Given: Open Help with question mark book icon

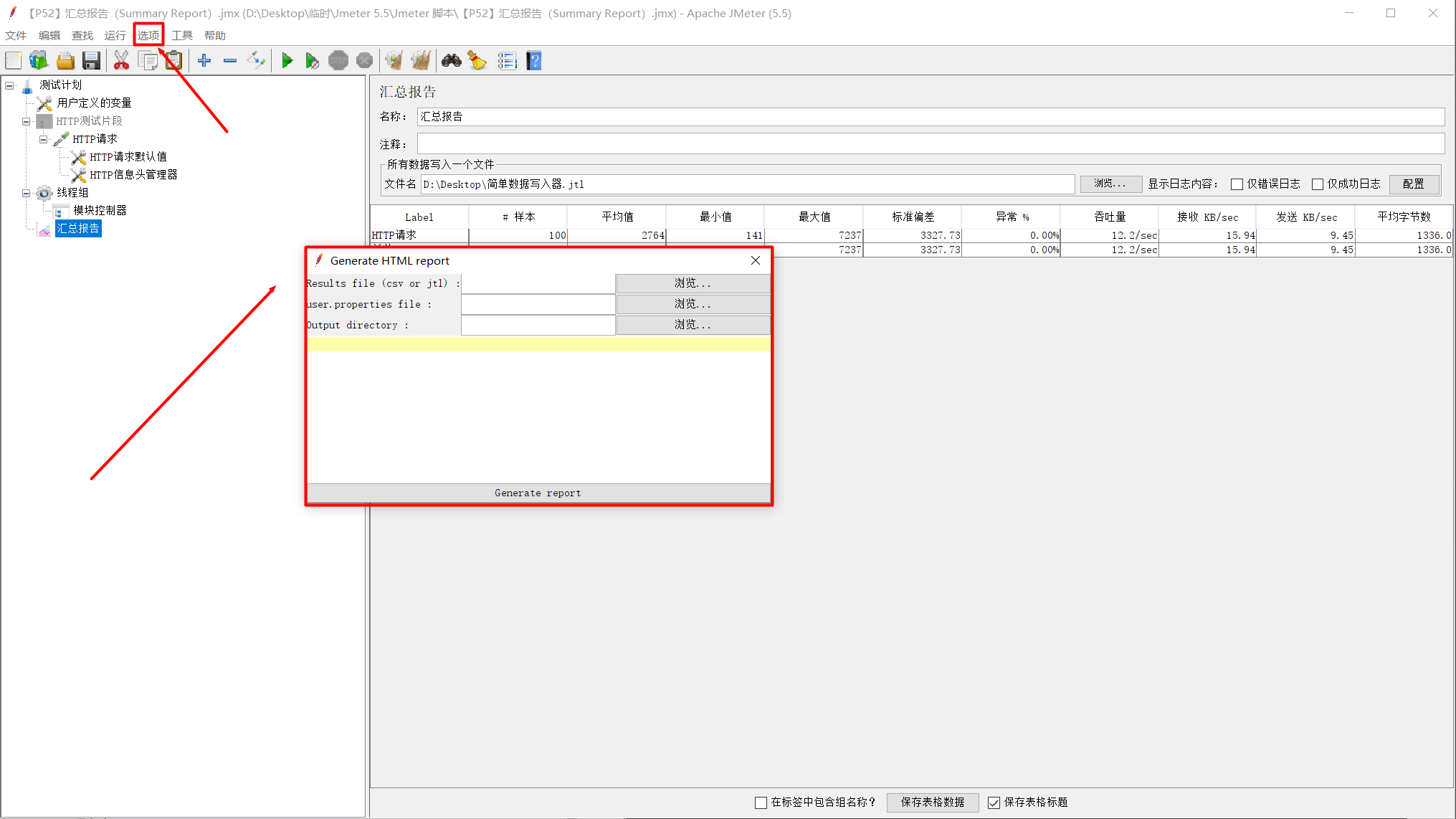Looking at the screenshot, I should click(x=534, y=61).
